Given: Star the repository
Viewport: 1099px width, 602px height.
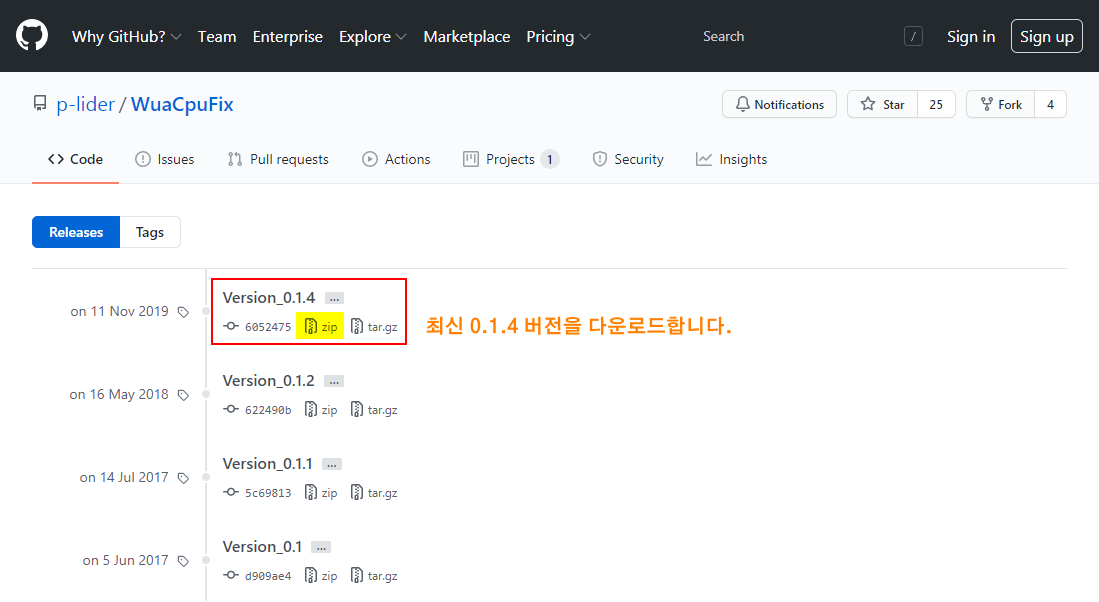Looking at the screenshot, I should point(882,104).
